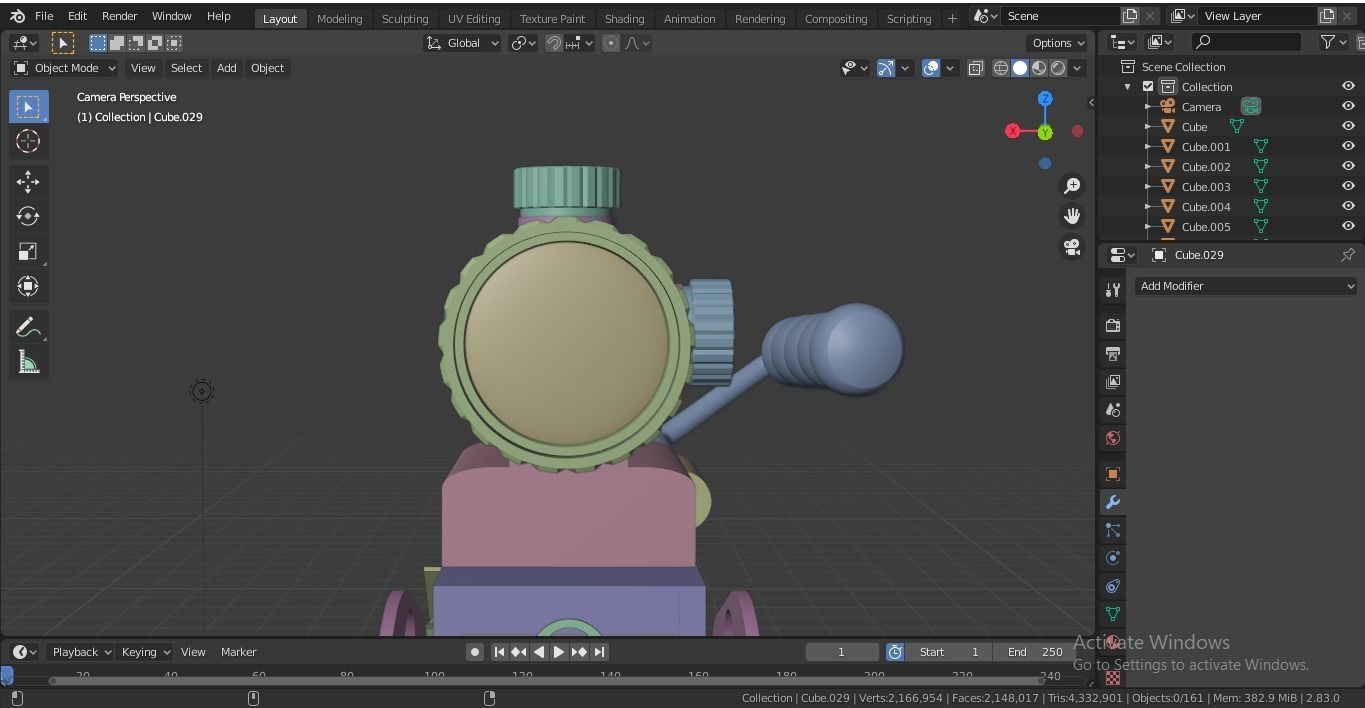Viewport: 1365px width, 708px height.
Task: Open the Render properties tab
Action: point(1113,325)
